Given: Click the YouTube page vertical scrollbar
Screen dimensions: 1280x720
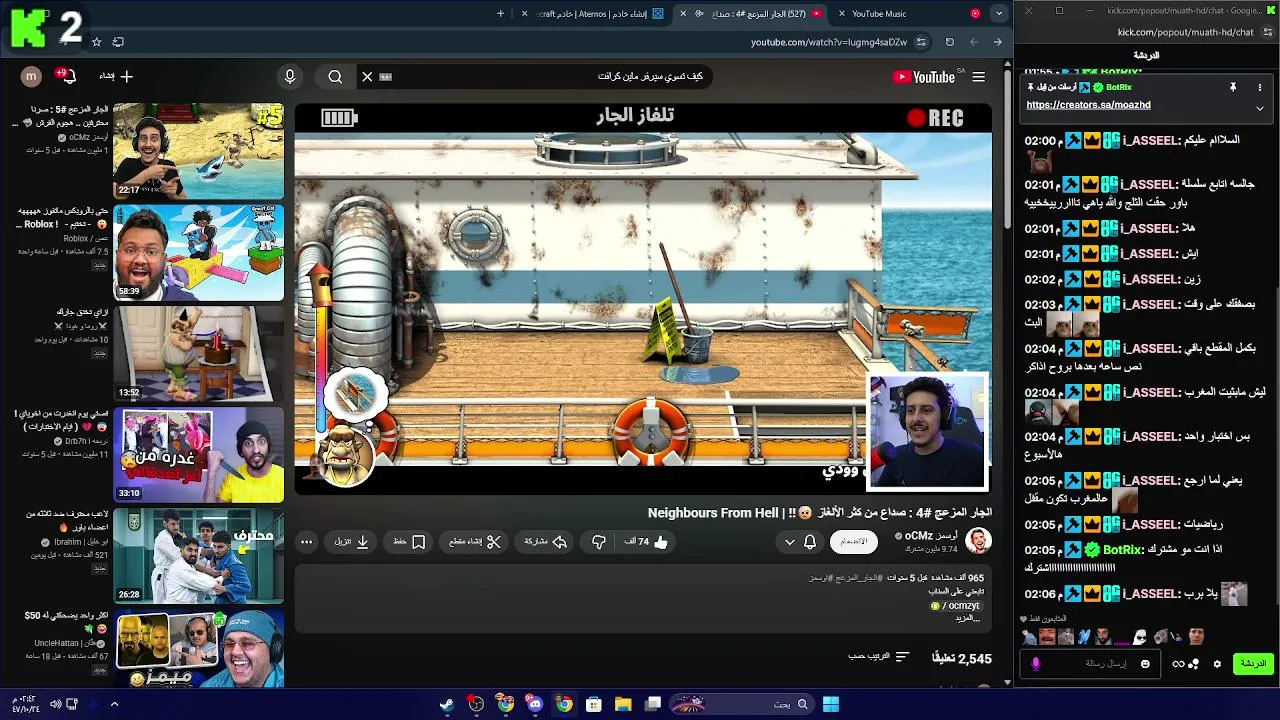Looking at the screenshot, I should coord(1007,150).
